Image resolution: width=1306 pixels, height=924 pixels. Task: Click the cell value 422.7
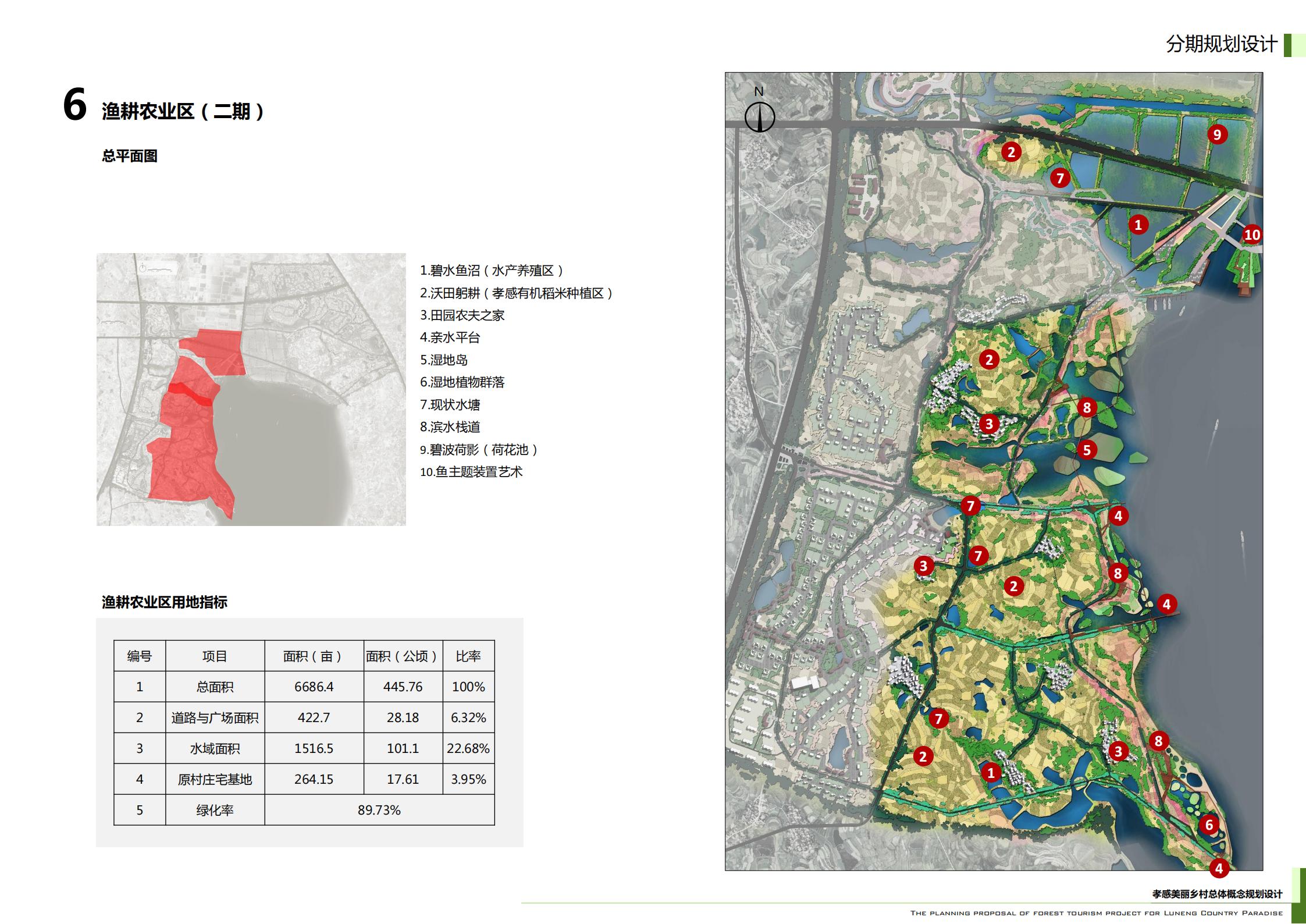(x=314, y=718)
